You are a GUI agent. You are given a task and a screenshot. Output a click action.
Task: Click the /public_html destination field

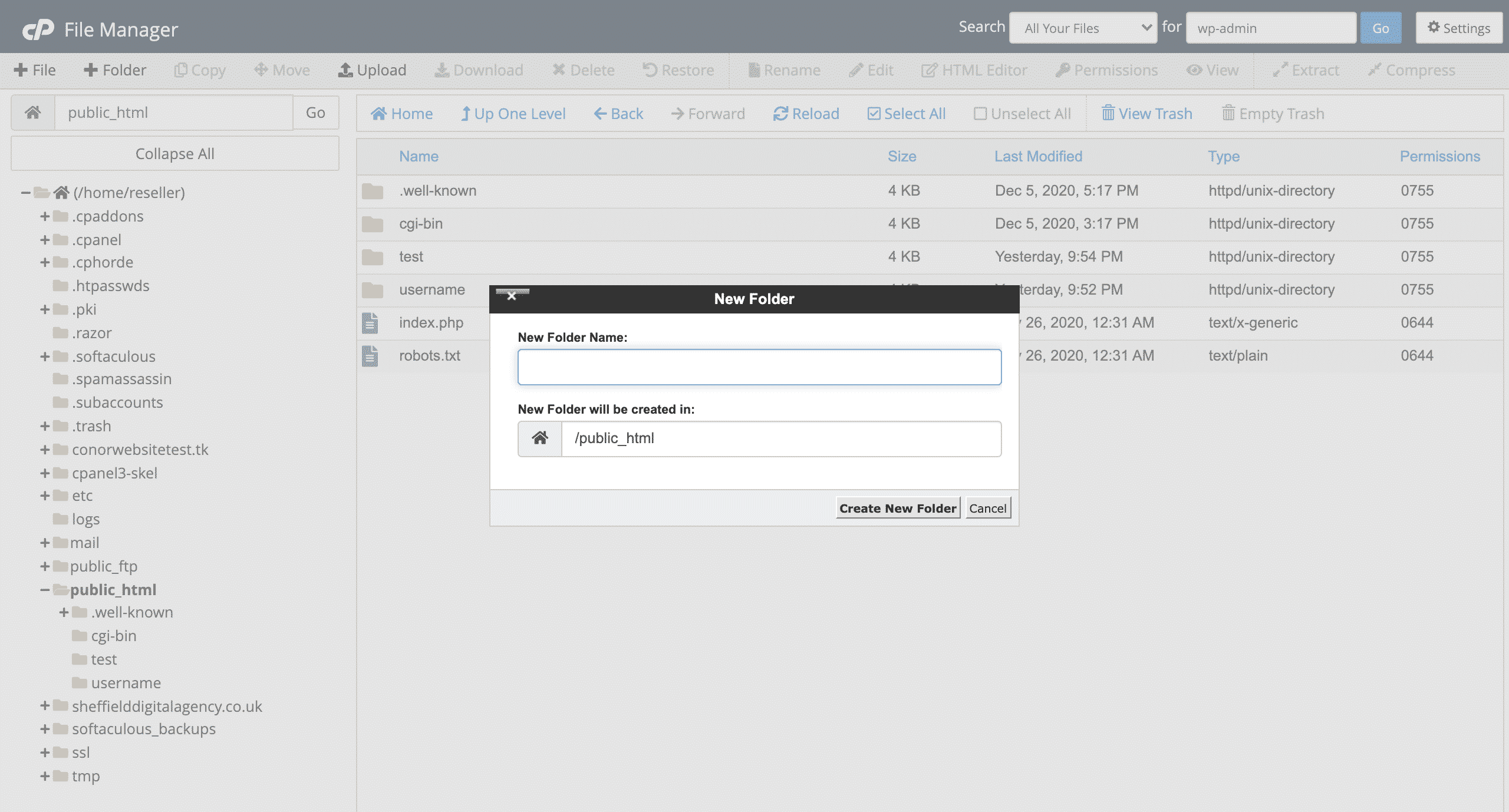tap(781, 438)
